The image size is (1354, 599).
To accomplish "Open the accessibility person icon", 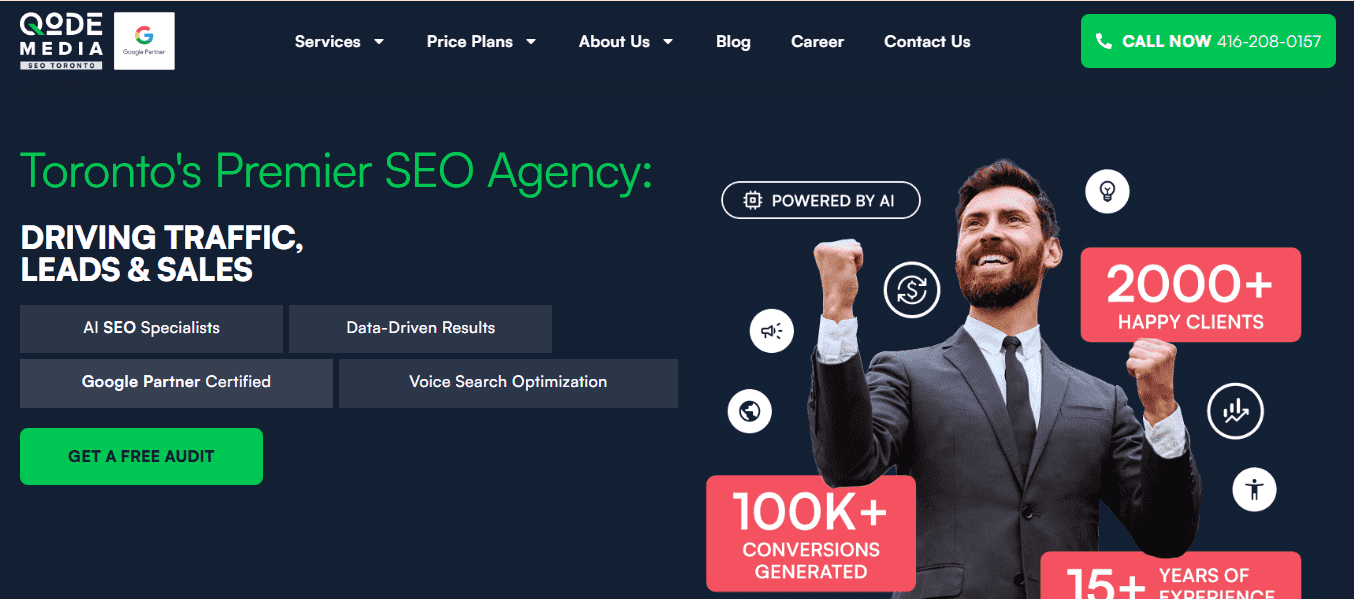I will click(x=1254, y=489).
